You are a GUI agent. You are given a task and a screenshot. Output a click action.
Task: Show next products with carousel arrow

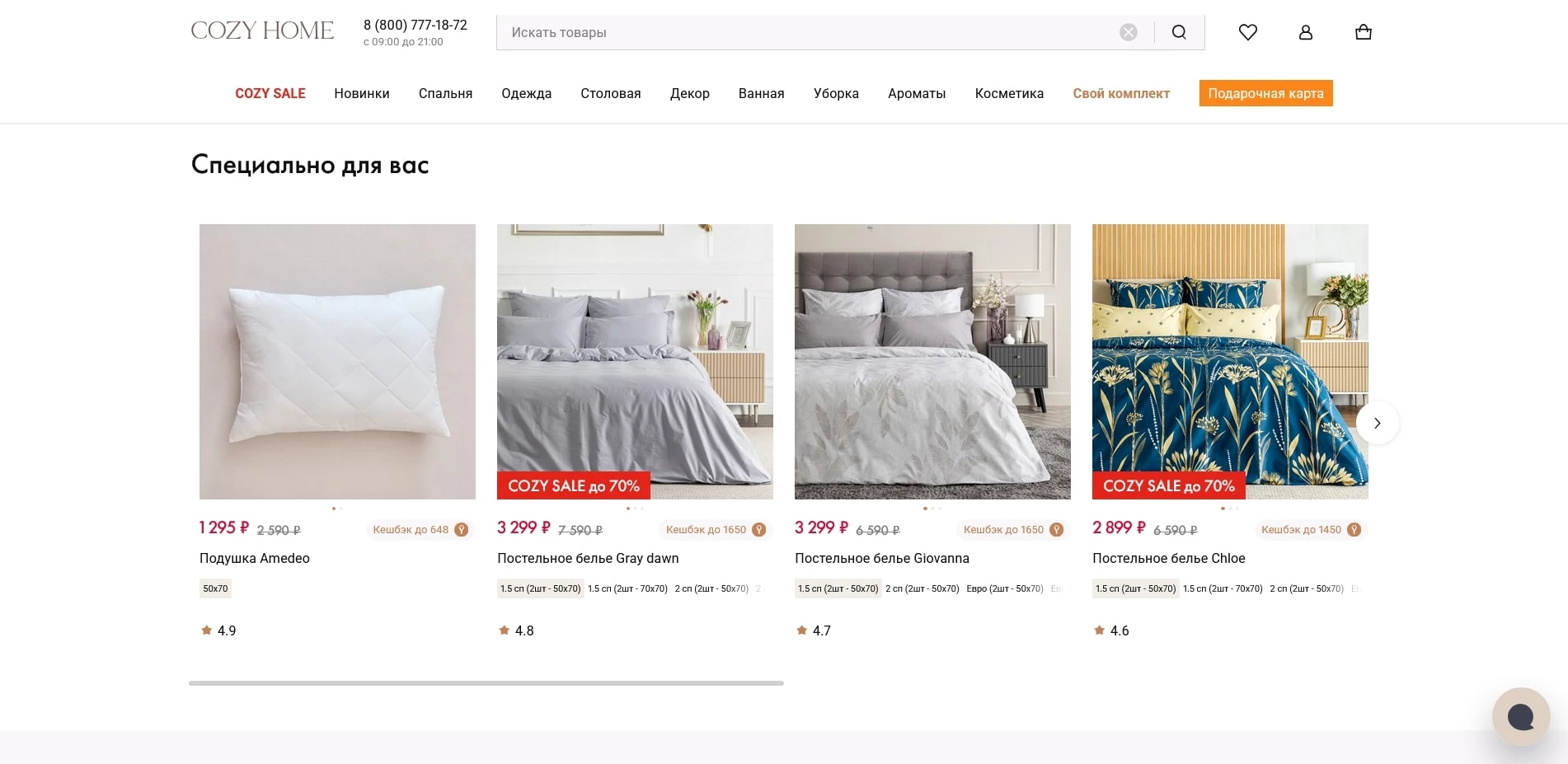[1377, 423]
